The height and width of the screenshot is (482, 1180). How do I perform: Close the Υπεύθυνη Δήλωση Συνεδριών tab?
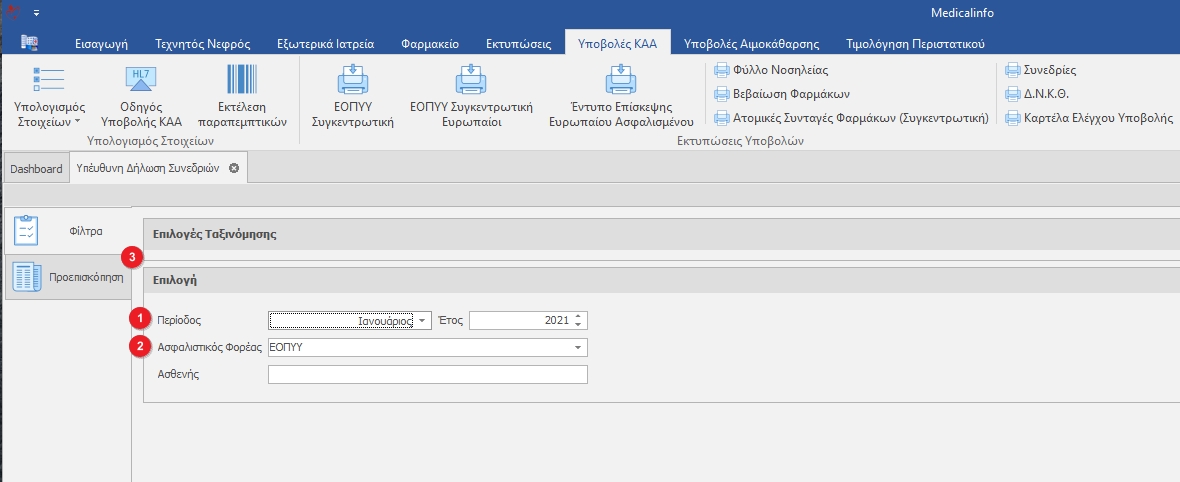point(234,169)
